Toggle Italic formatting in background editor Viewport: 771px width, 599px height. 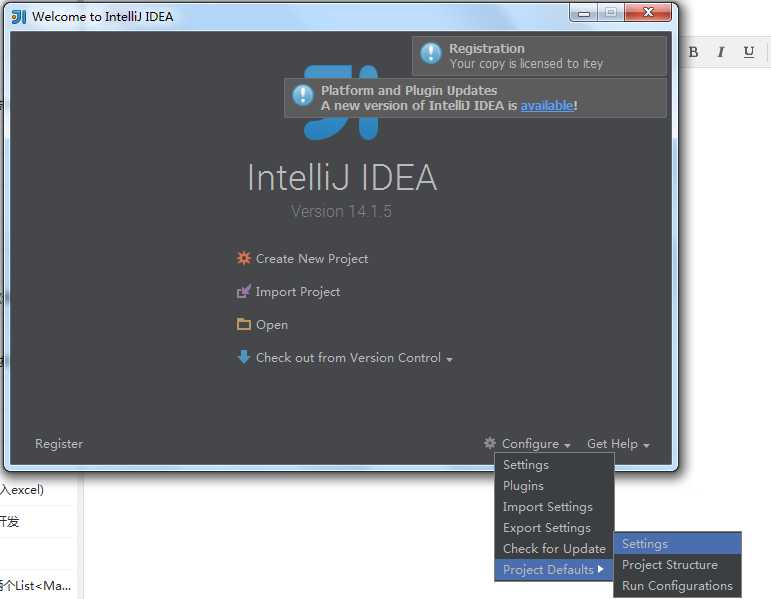[x=721, y=52]
